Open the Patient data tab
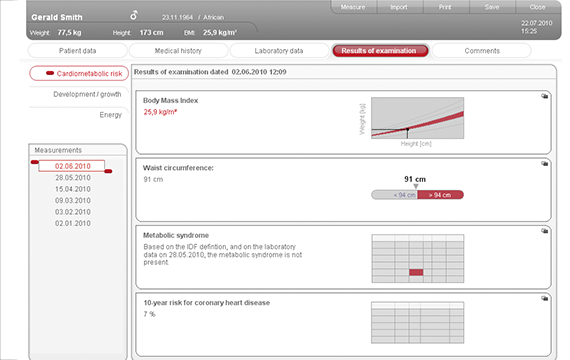 pyautogui.click(x=77, y=51)
